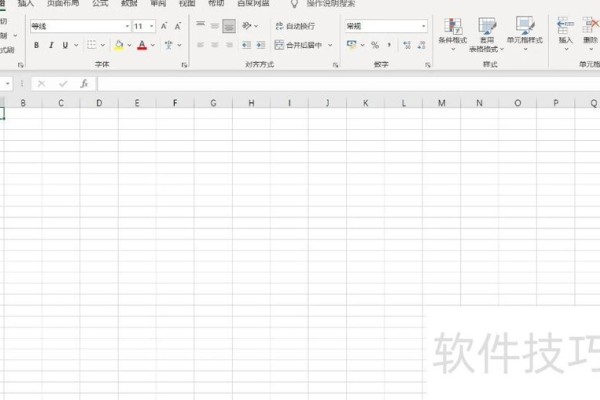
Task: Click the phonetic guide icon
Action: [168, 45]
